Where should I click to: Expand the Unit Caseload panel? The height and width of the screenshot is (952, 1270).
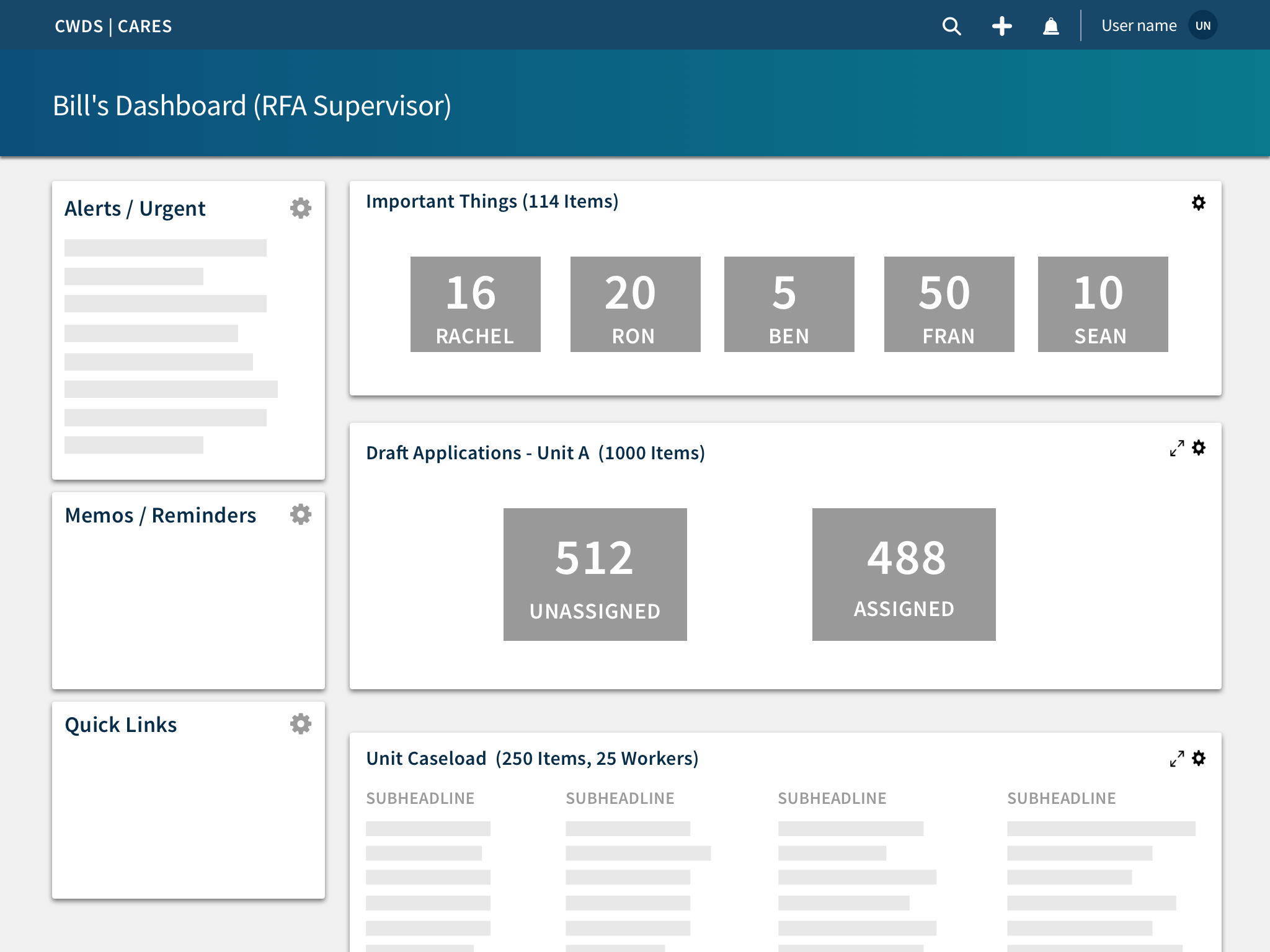pyautogui.click(x=1176, y=759)
